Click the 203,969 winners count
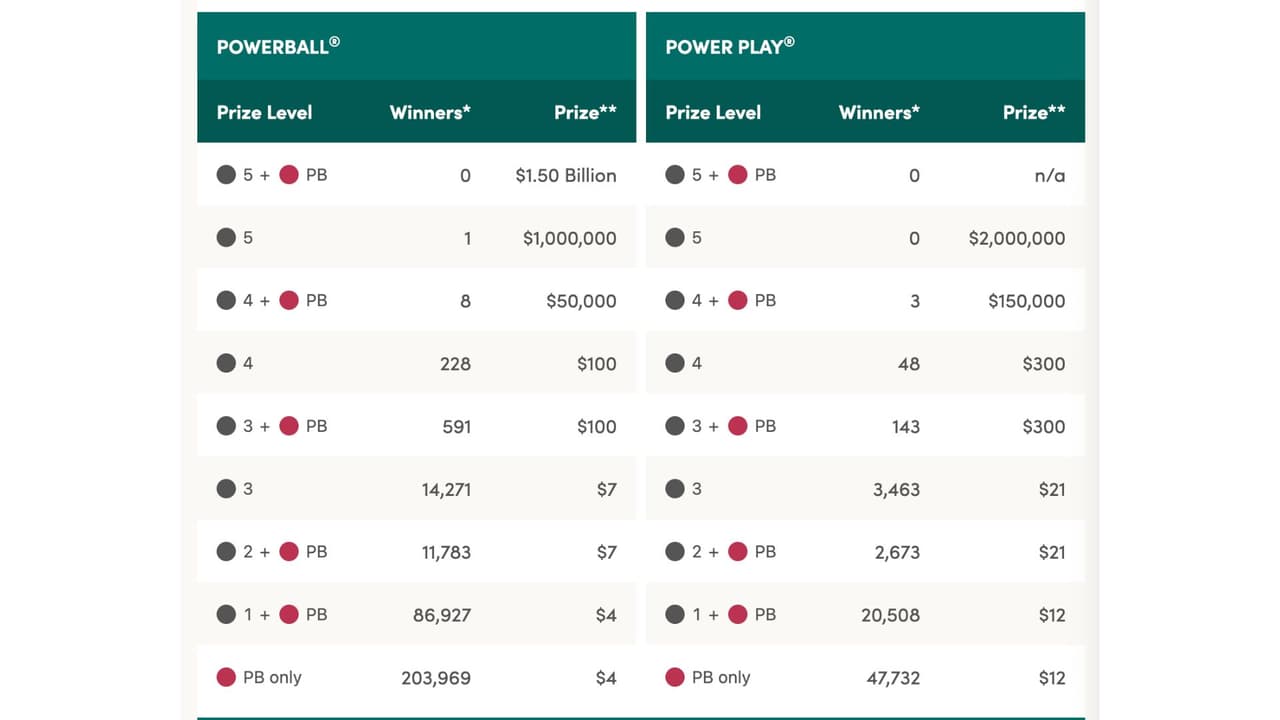This screenshot has height=720, width=1280. coord(436,678)
